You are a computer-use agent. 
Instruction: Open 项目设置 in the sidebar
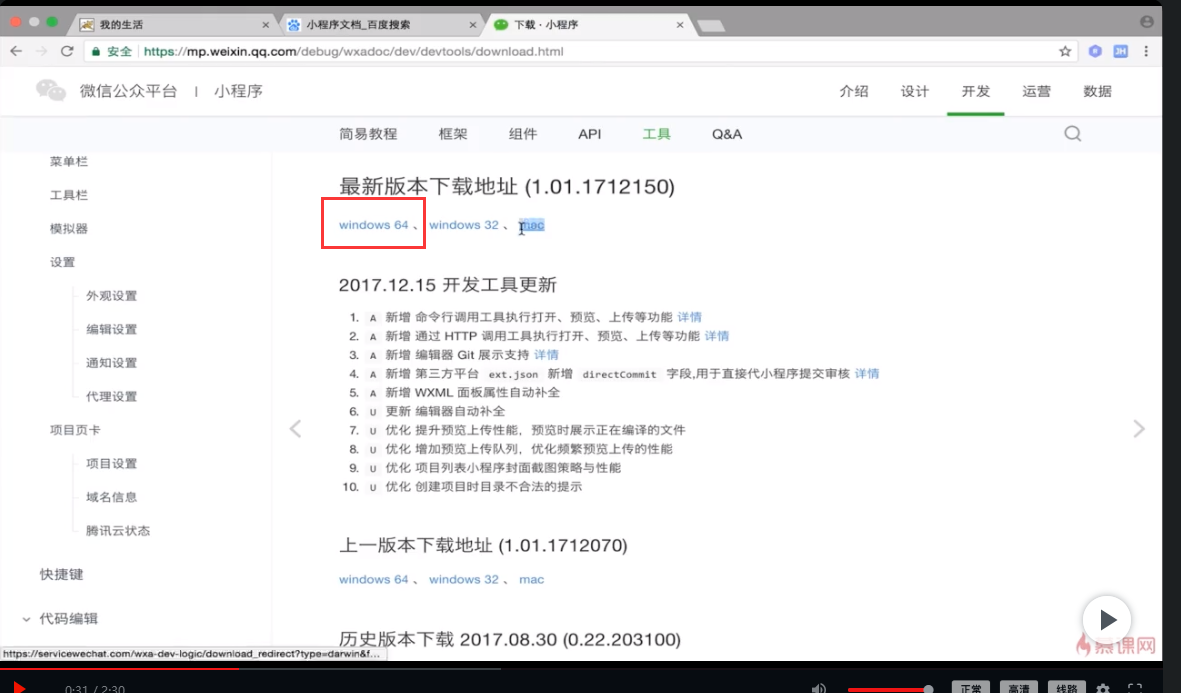[111, 463]
